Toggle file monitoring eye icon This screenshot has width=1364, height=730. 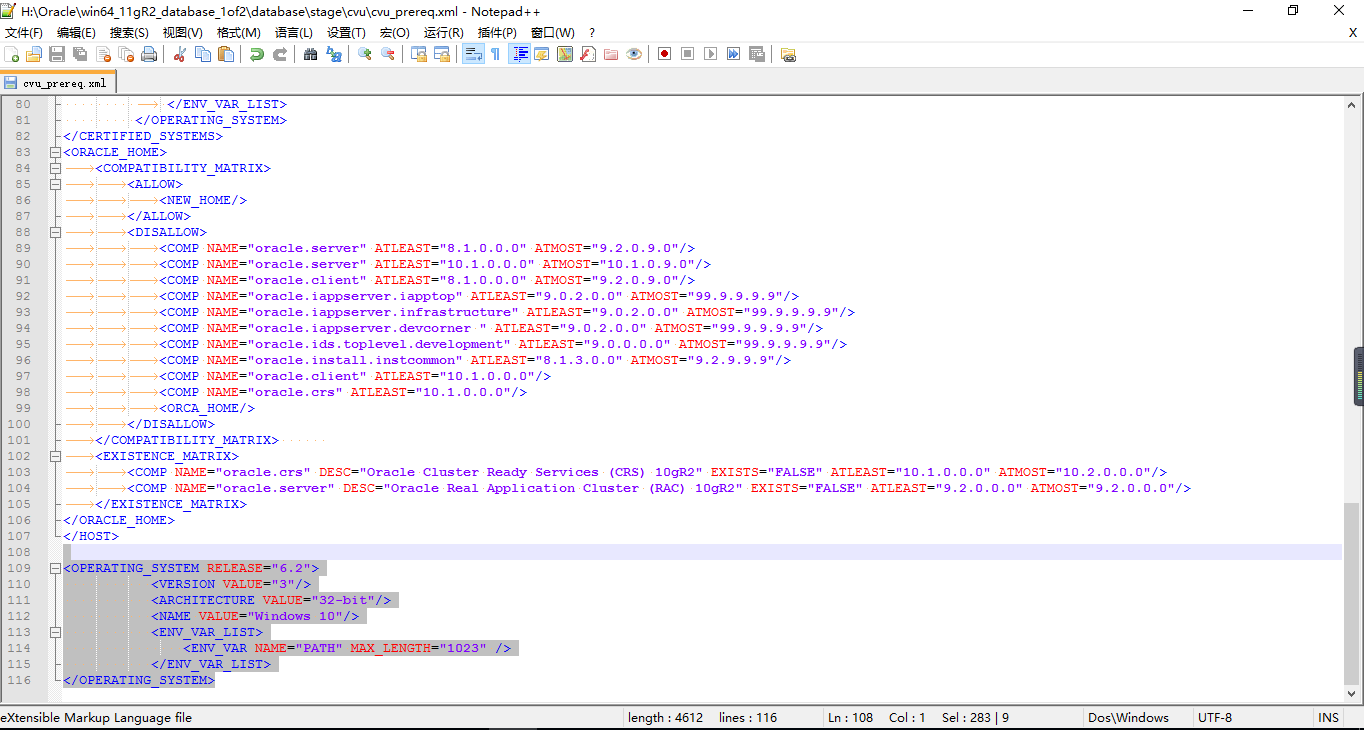click(634, 54)
